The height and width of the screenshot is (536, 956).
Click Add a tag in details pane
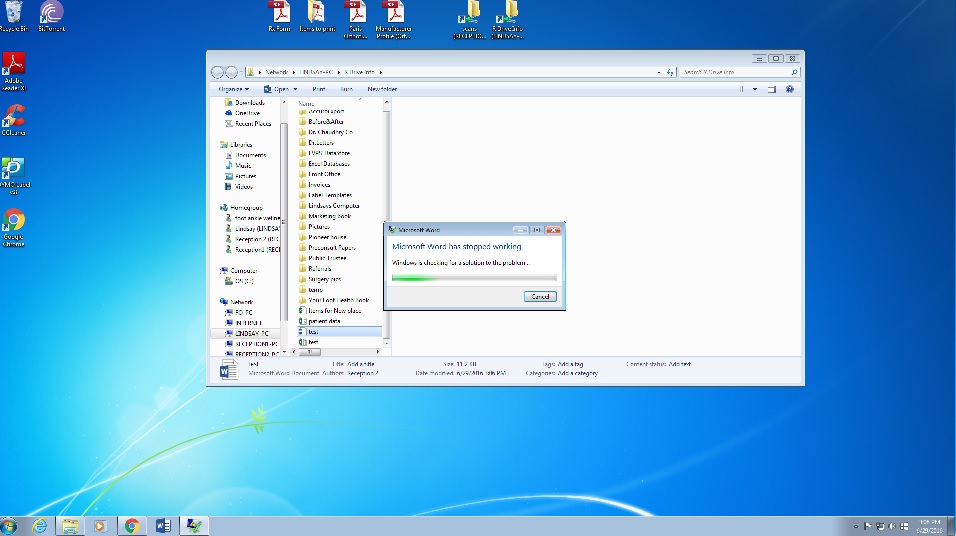click(569, 364)
